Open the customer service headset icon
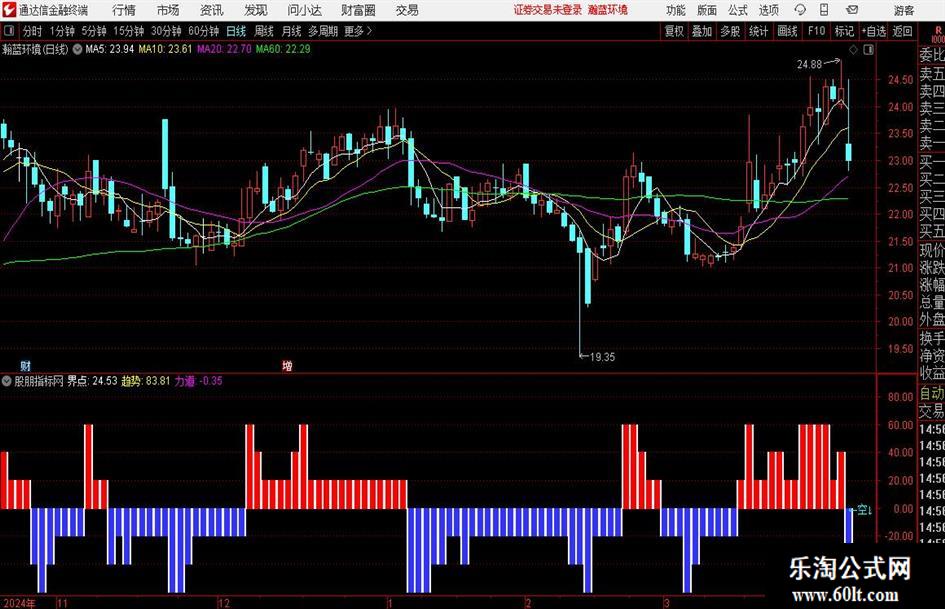Screen dimensions: 945x609 [800, 10]
